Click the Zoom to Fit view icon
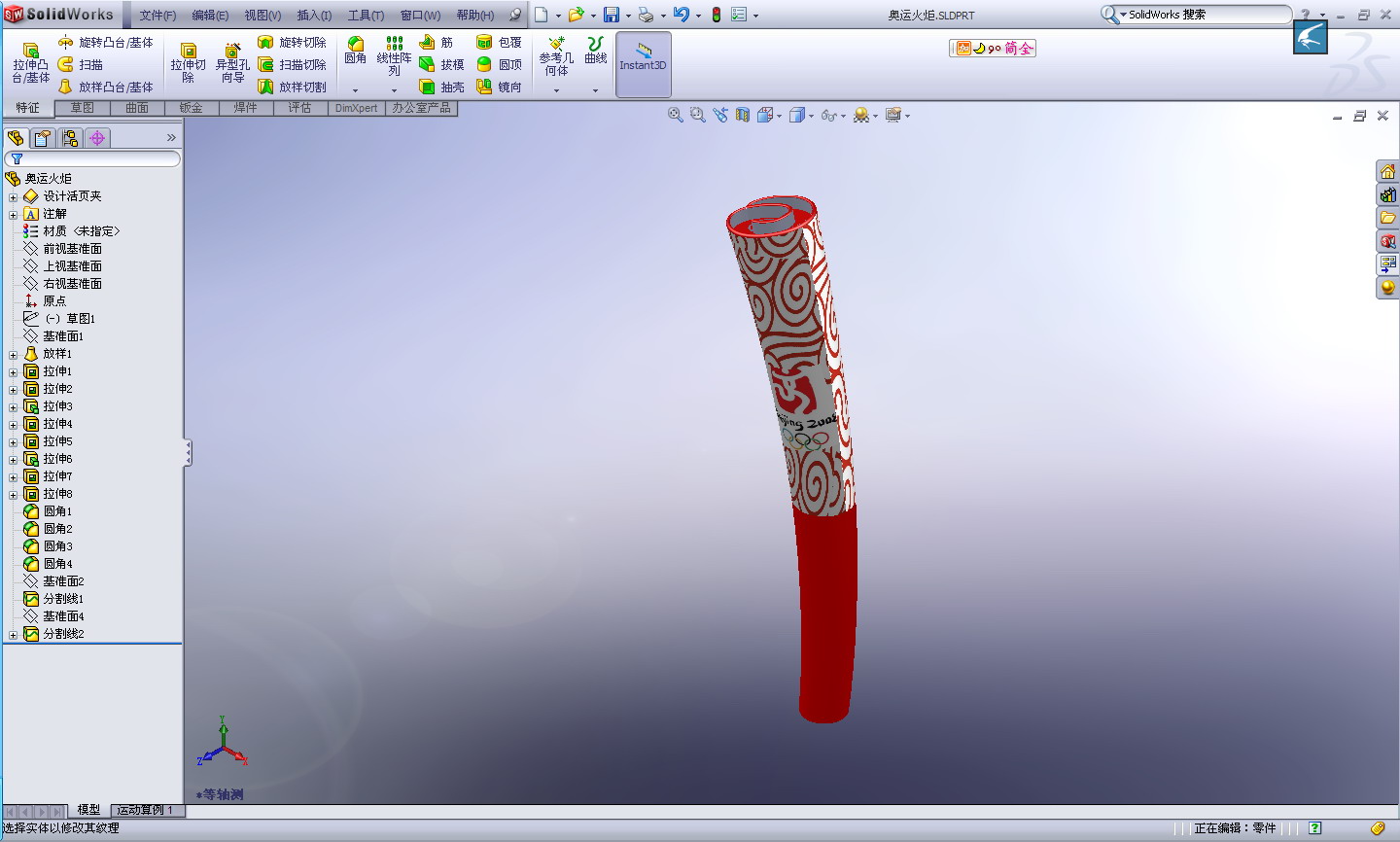The image size is (1400, 842). pos(675,115)
